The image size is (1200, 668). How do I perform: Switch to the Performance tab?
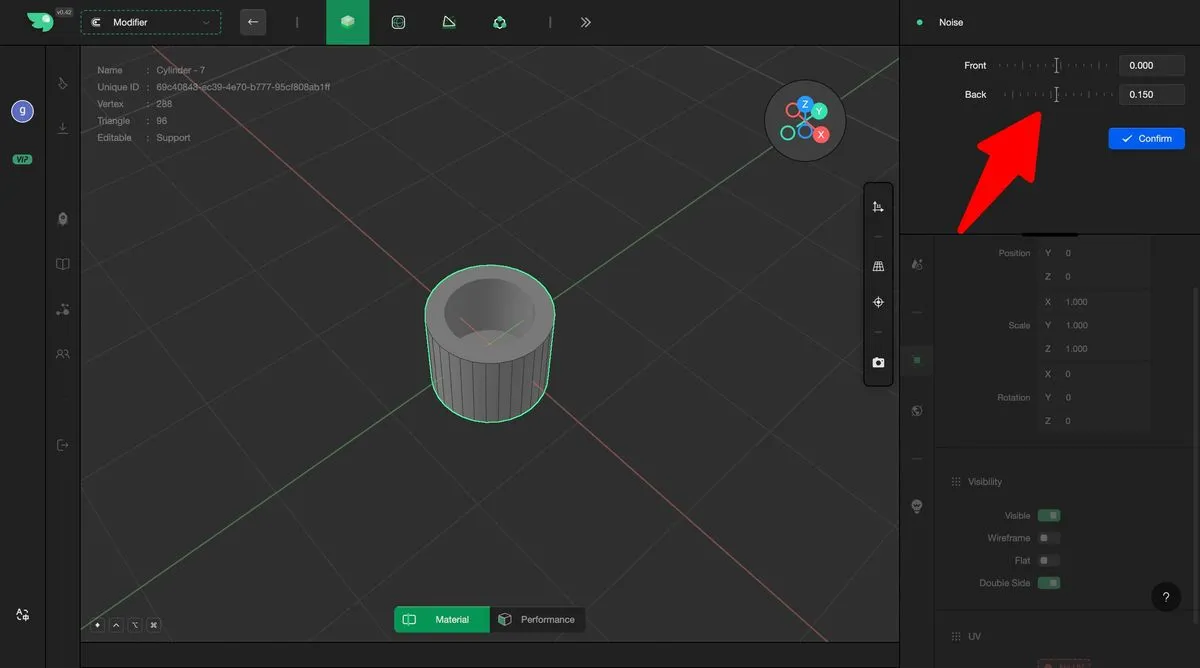[537, 620]
